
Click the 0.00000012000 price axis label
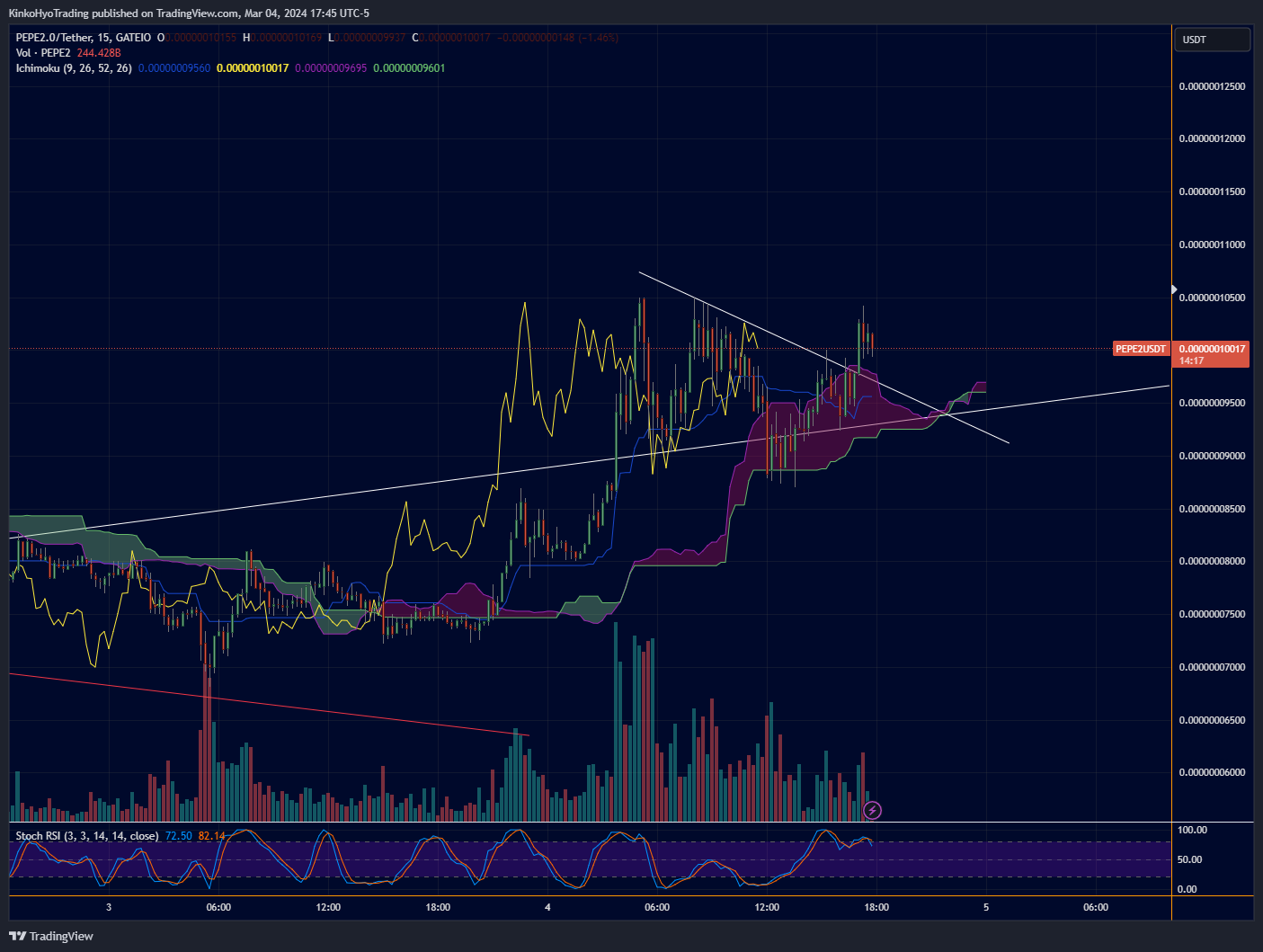[x=1212, y=139]
